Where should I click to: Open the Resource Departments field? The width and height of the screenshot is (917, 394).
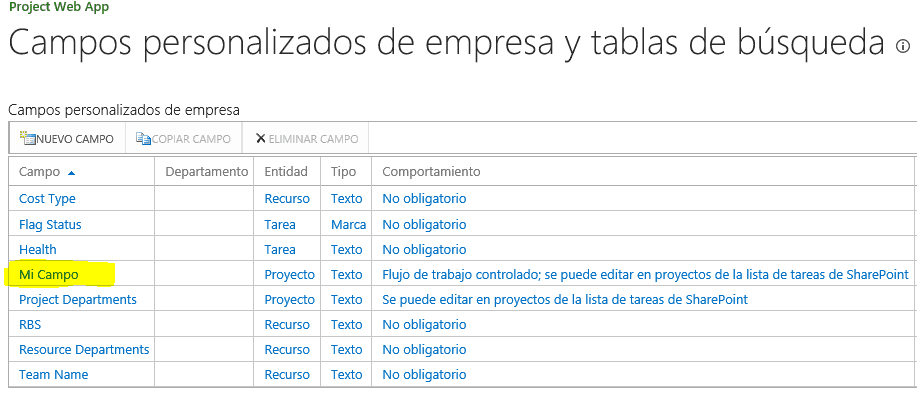[x=84, y=350]
